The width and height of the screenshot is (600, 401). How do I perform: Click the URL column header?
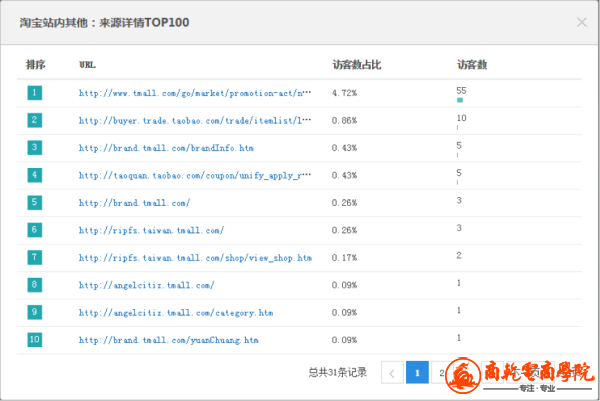coord(87,65)
